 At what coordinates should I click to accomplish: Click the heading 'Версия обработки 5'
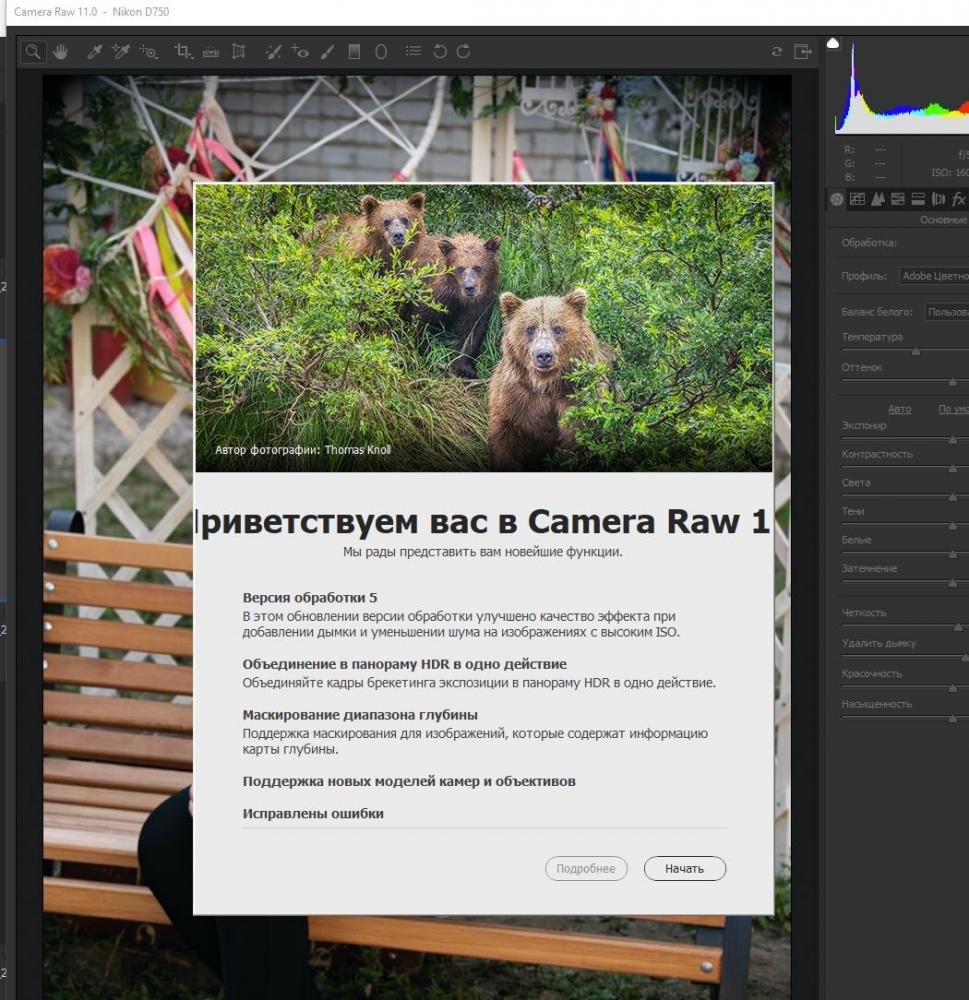pyautogui.click(x=310, y=598)
